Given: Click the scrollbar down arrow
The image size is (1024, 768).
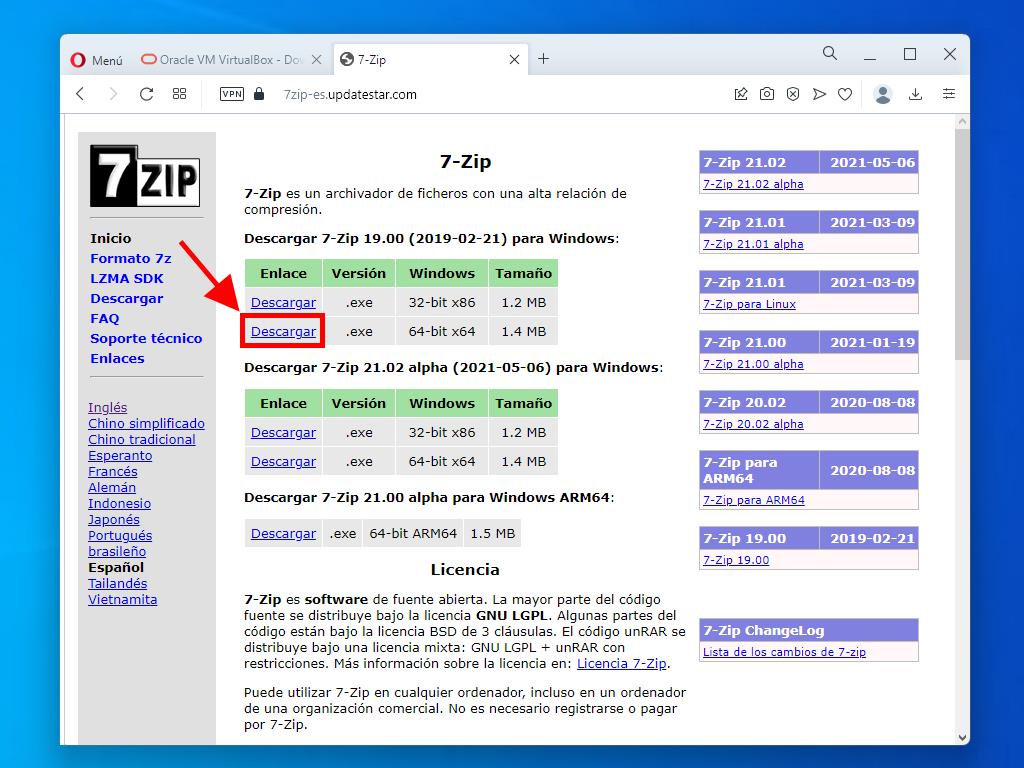Looking at the screenshot, I should pyautogui.click(x=962, y=737).
